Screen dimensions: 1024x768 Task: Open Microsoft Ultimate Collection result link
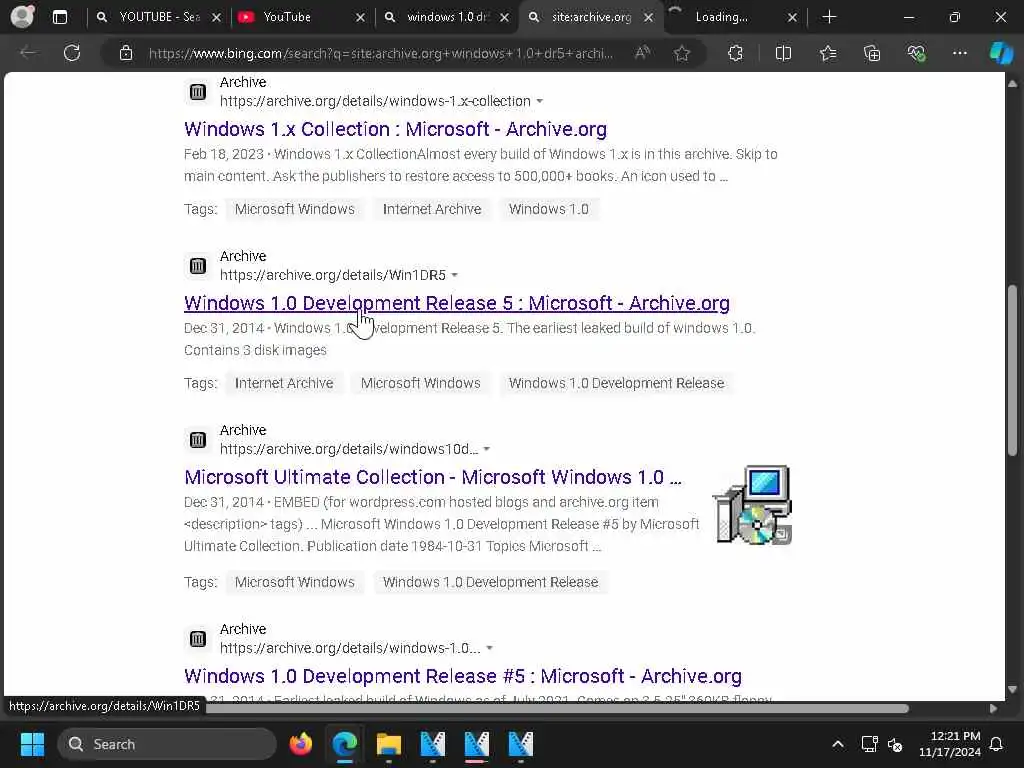tap(432, 477)
